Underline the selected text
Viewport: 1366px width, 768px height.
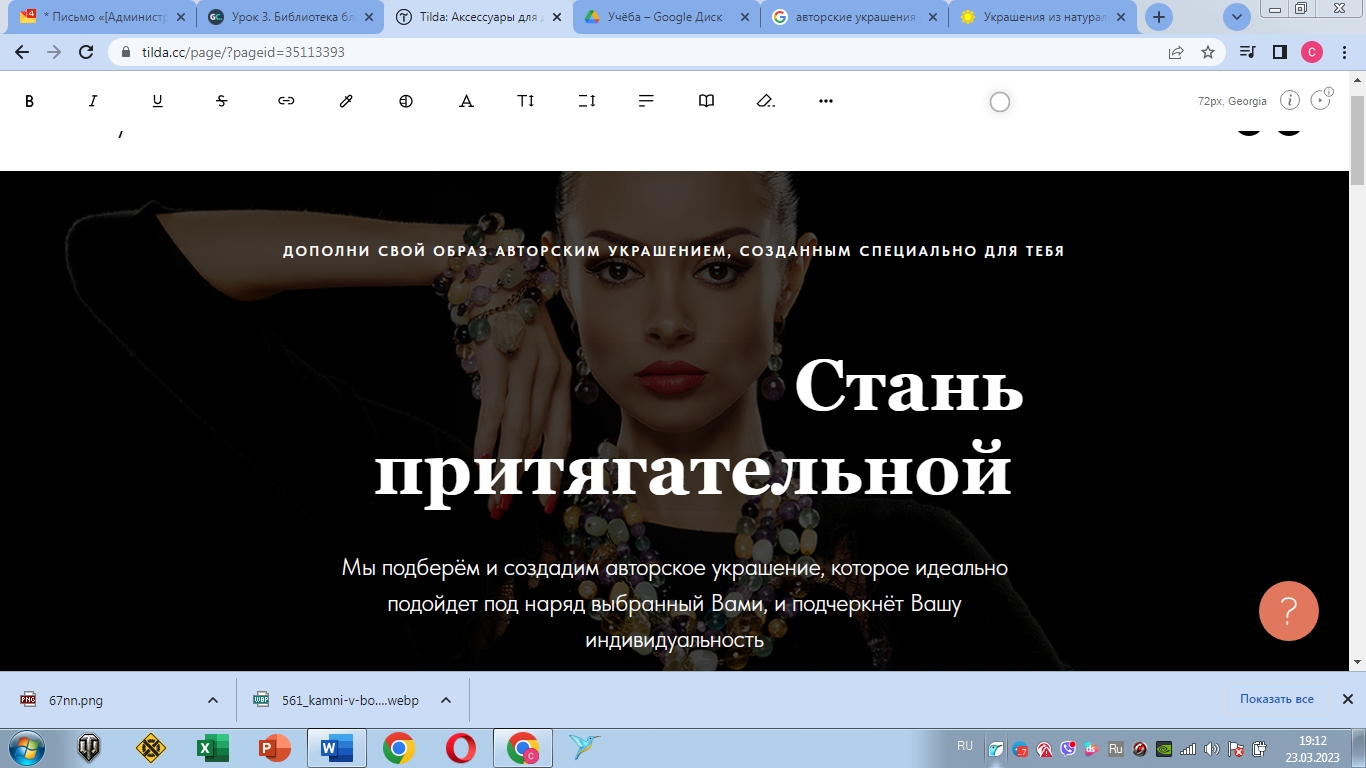pyautogui.click(x=157, y=101)
